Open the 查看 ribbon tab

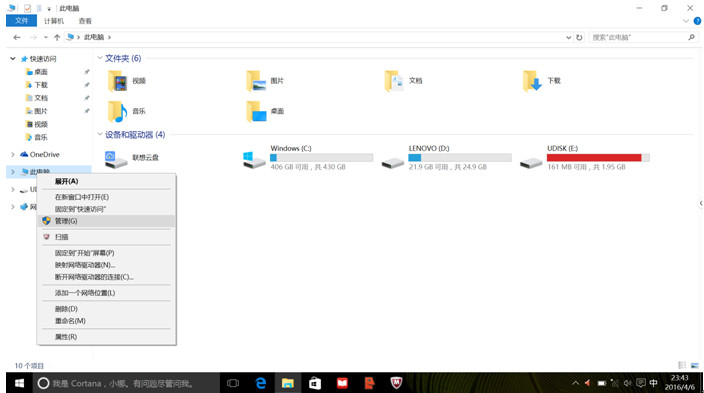(85, 21)
